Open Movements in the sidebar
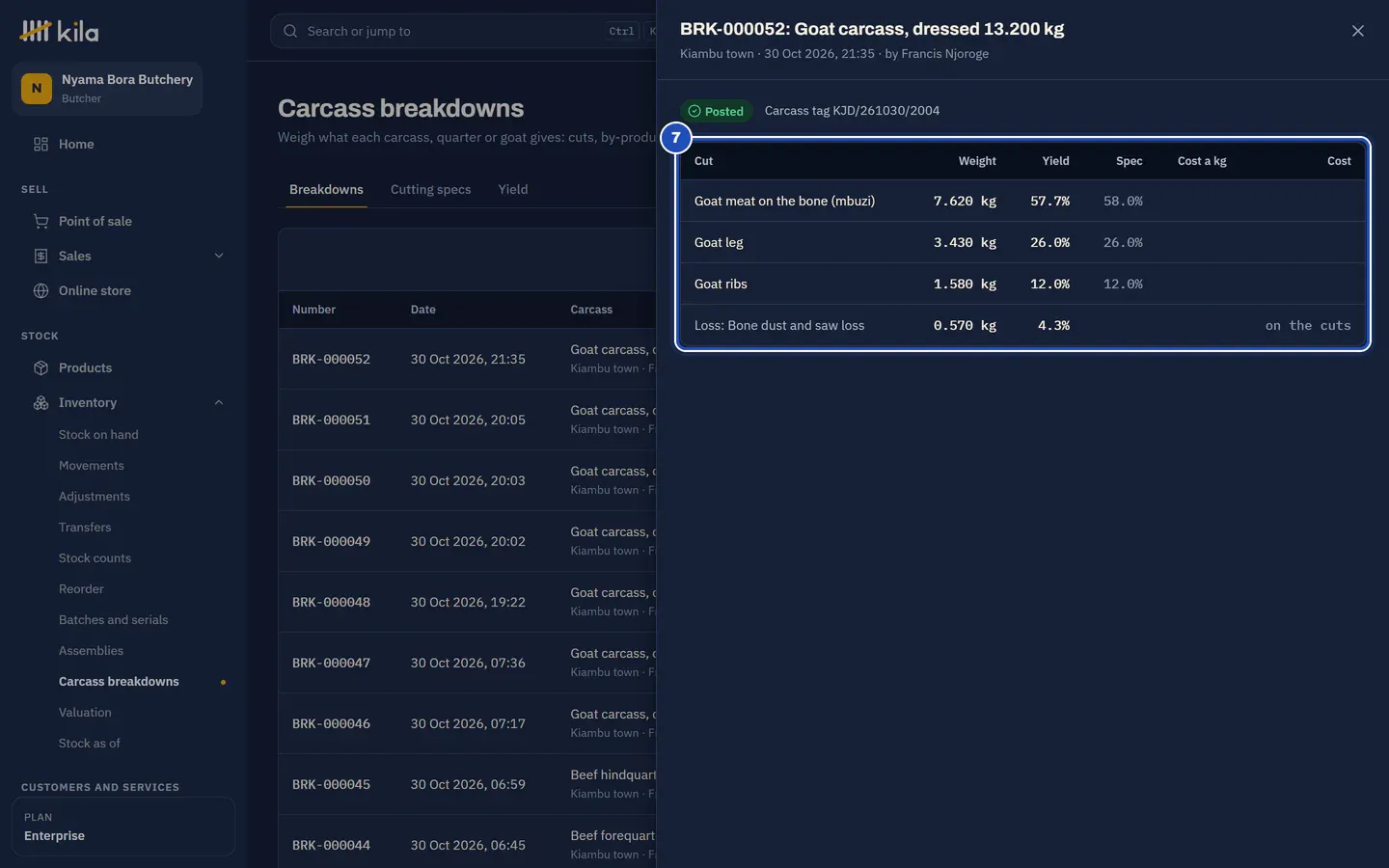 point(92,465)
